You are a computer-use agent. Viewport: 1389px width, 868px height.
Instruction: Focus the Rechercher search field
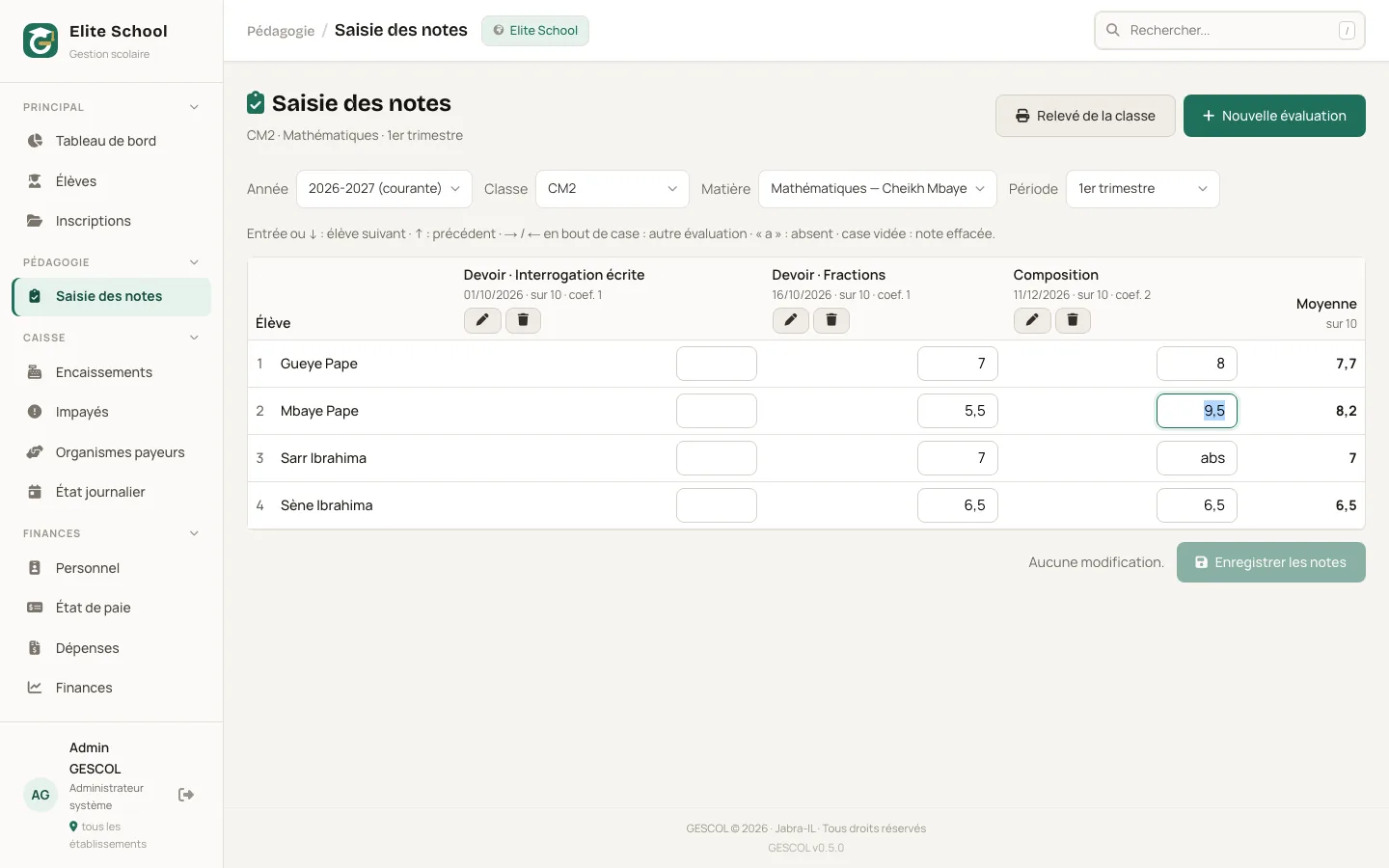point(1230,31)
